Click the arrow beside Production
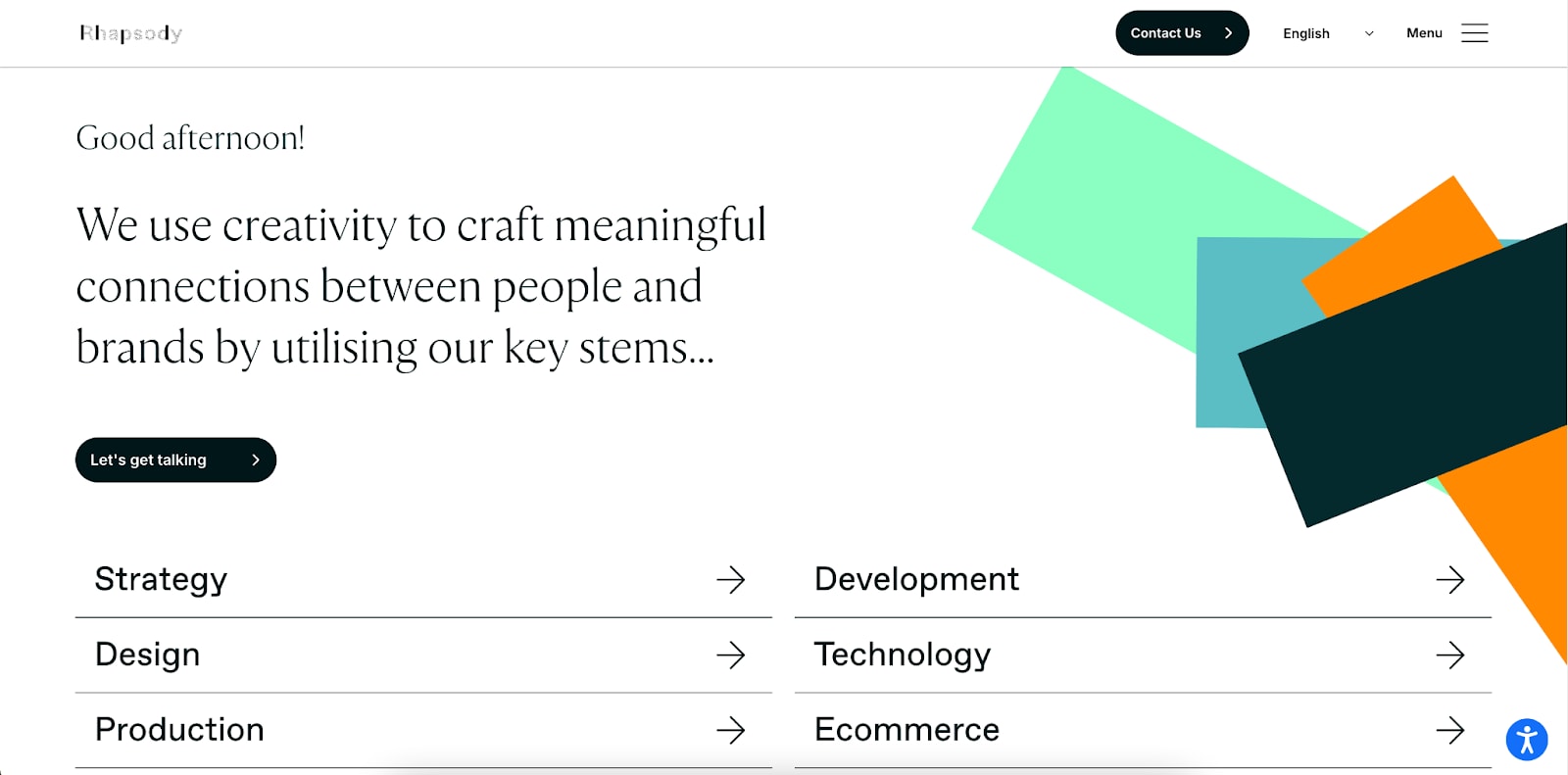The width and height of the screenshot is (1568, 775). pyautogui.click(x=730, y=730)
